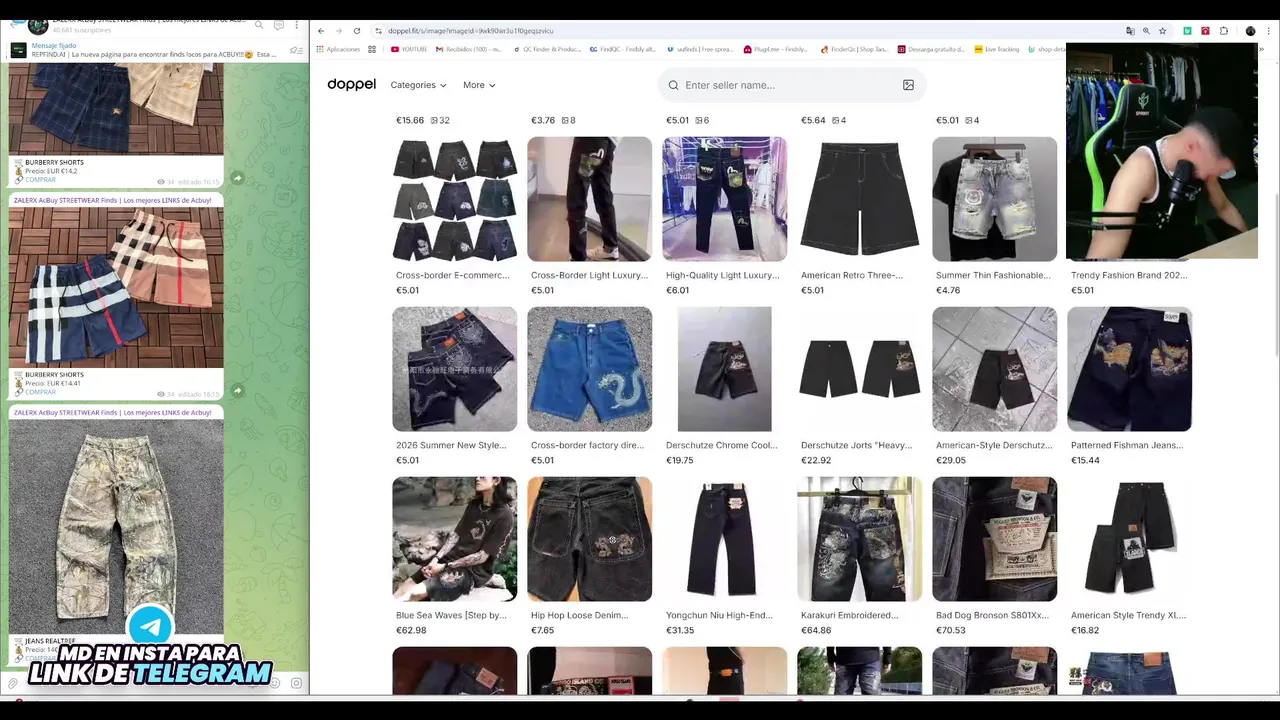Screen dimensions: 1280x720
Task: Open Patterned Fishman Jeans thumbnail
Action: pyautogui.click(x=1130, y=369)
